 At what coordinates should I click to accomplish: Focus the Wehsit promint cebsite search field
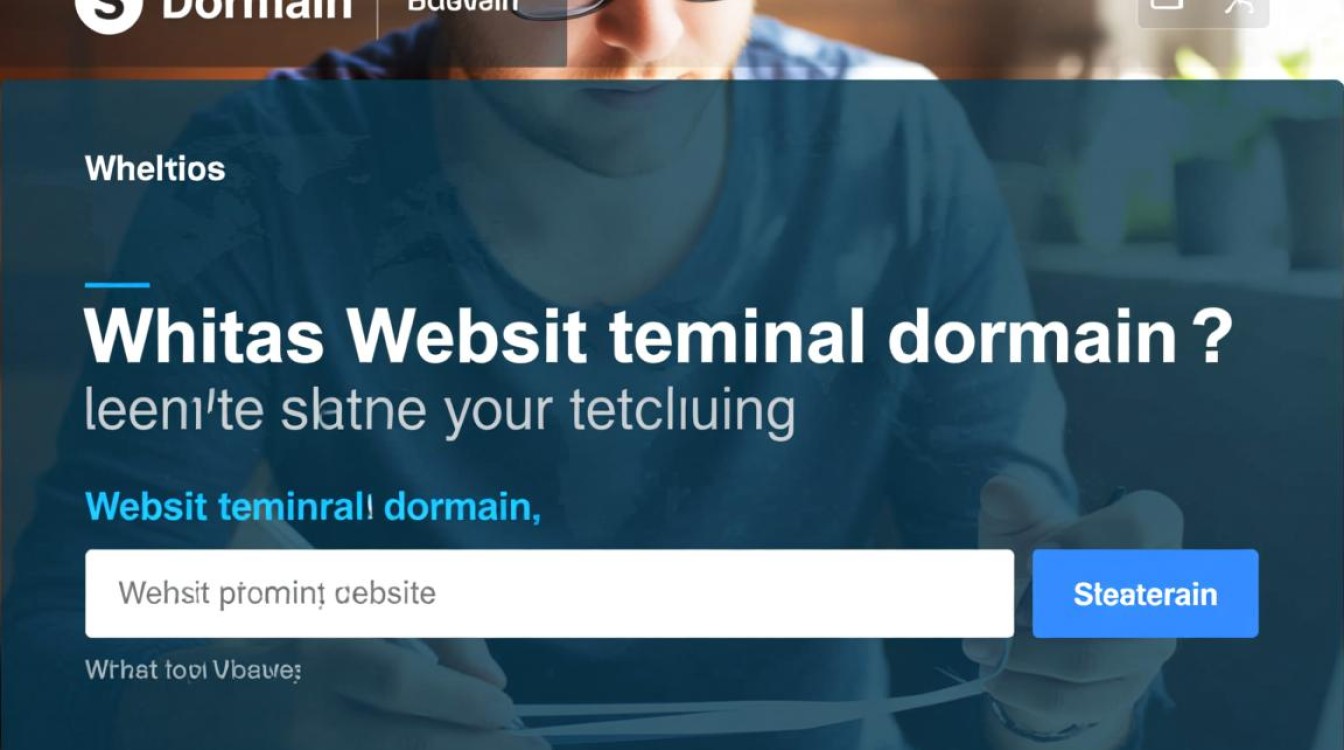(x=549, y=593)
